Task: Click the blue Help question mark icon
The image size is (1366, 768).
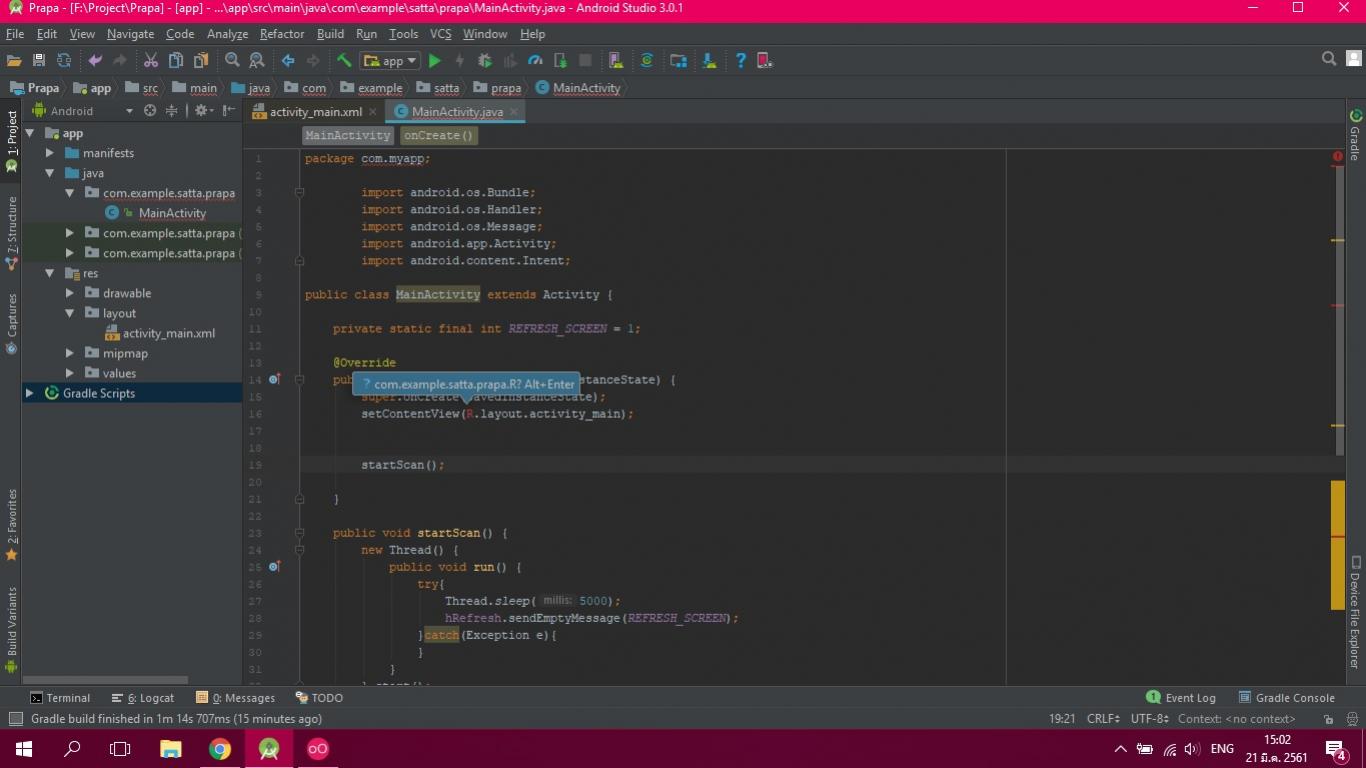Action: [740, 61]
